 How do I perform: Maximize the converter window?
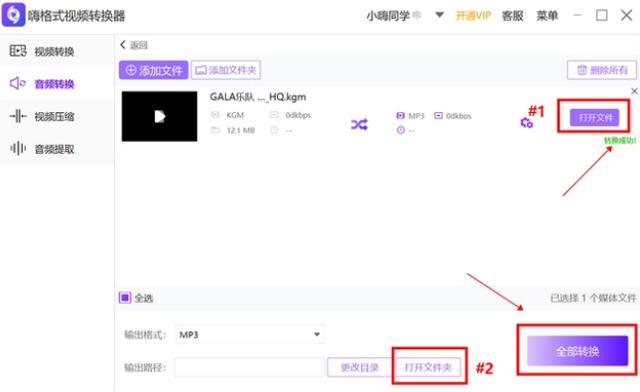click(x=602, y=15)
